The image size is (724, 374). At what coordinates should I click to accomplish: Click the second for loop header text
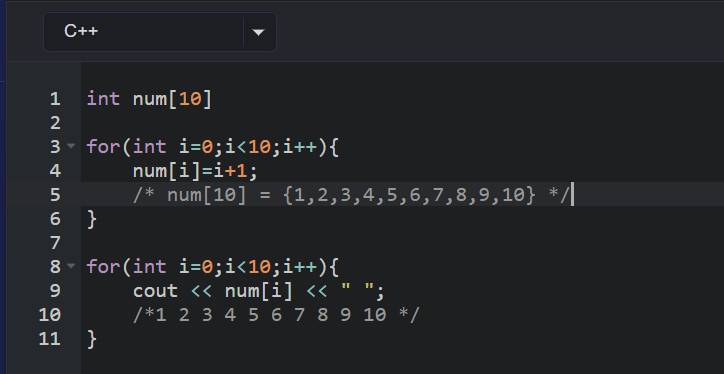213,267
